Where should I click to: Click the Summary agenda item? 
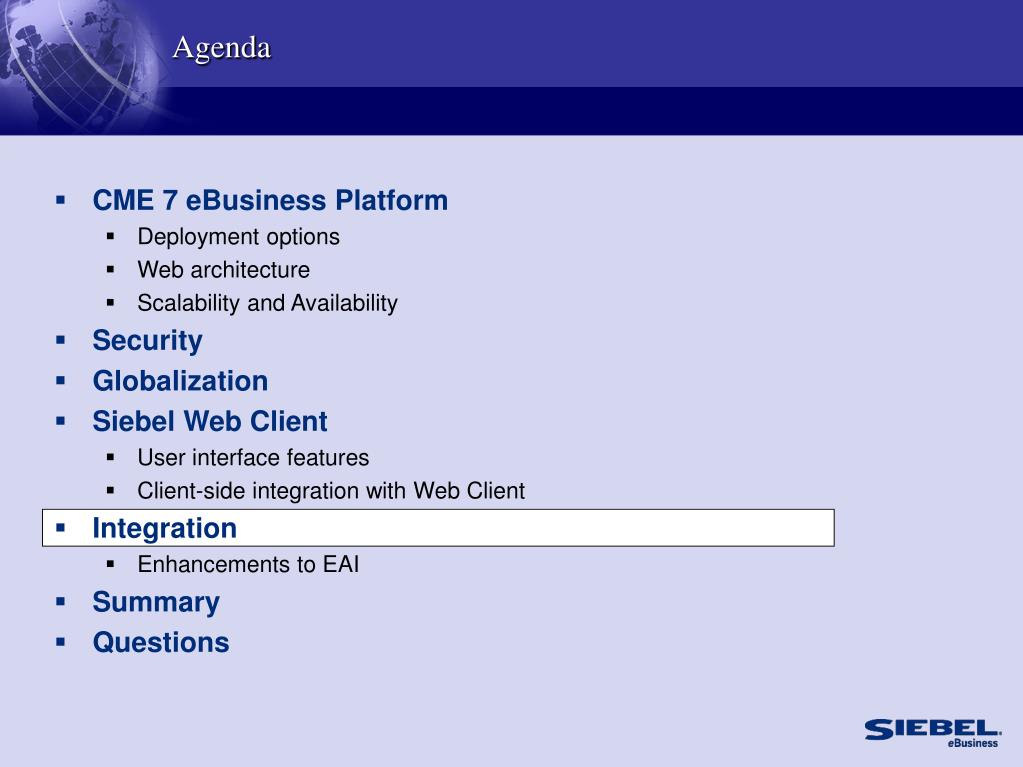point(156,602)
